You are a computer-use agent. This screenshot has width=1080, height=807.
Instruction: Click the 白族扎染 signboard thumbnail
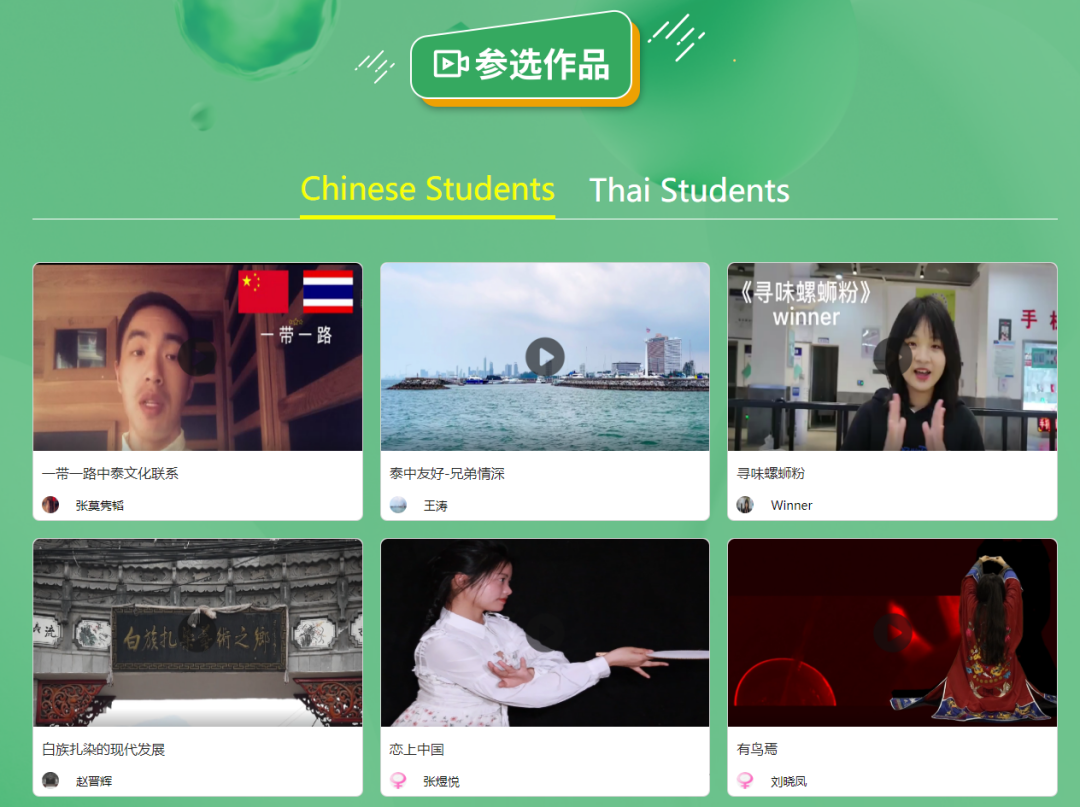(x=198, y=633)
